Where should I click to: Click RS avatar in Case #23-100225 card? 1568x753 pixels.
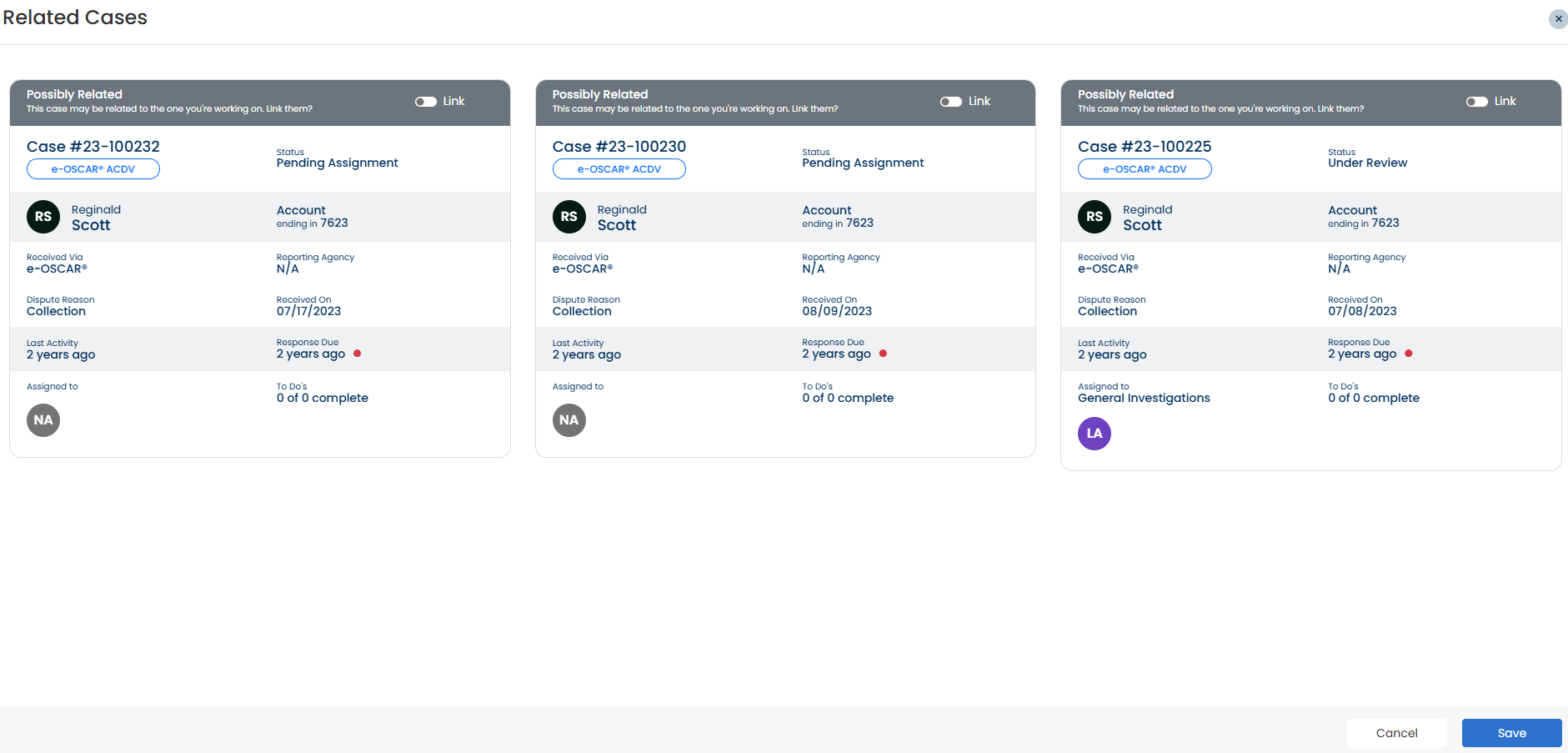tap(1095, 217)
